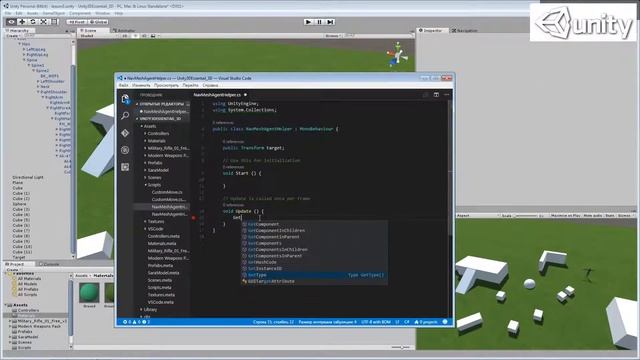Collapse the Scripts folder in VS Code explorer

point(154,185)
